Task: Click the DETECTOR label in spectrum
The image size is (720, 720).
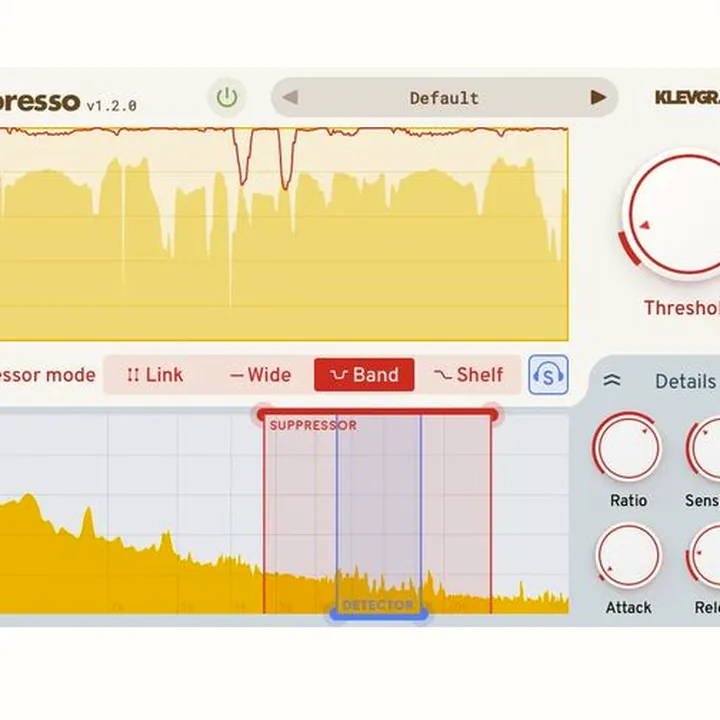Action: coord(378,605)
